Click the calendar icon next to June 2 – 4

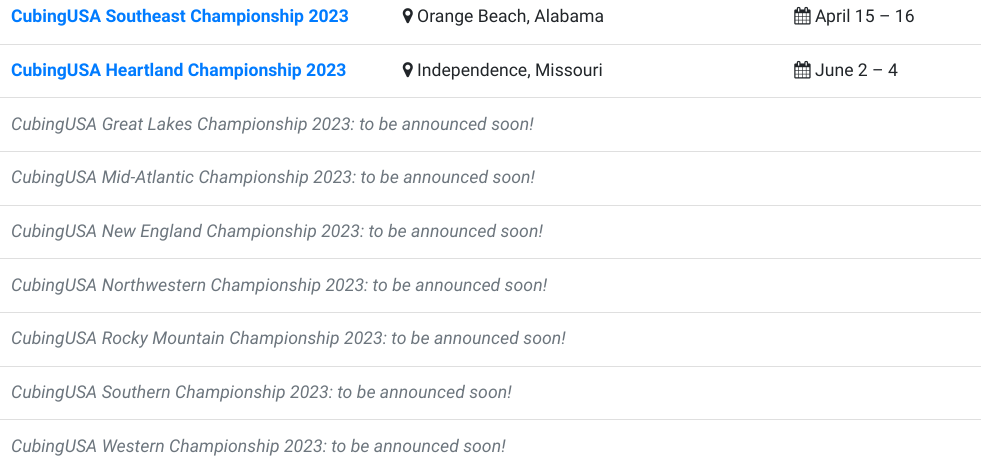tap(802, 70)
